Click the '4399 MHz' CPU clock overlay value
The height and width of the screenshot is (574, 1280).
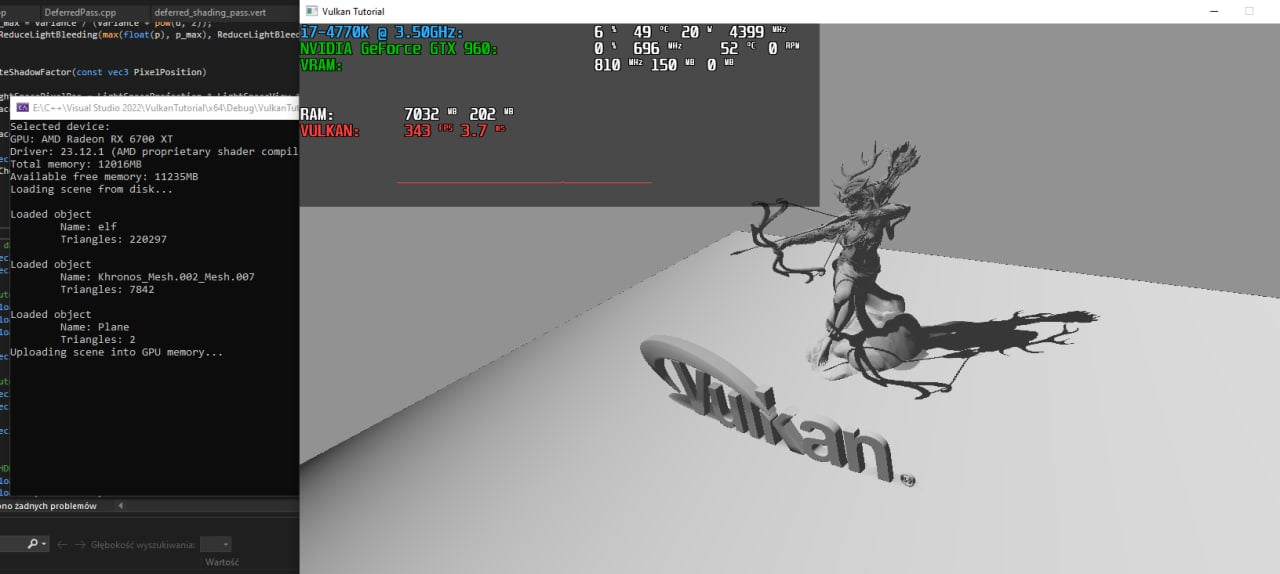click(x=758, y=32)
